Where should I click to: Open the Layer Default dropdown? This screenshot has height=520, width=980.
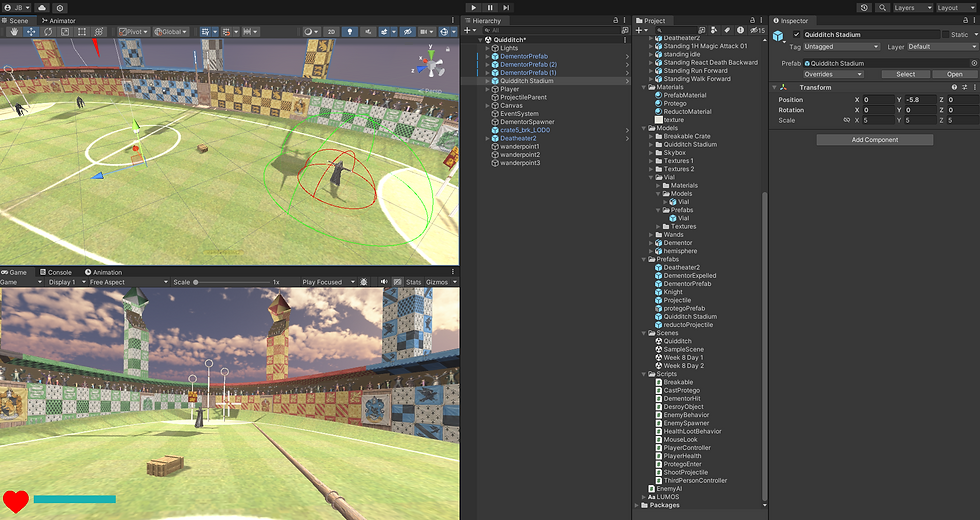[942, 47]
